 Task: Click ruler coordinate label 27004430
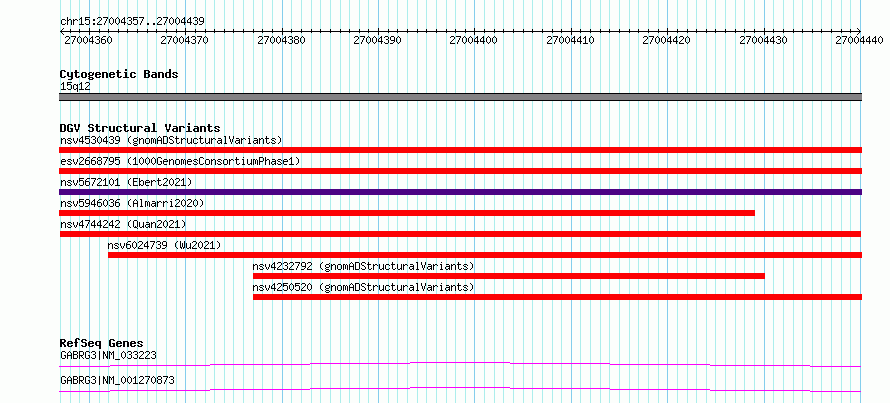(x=763, y=40)
